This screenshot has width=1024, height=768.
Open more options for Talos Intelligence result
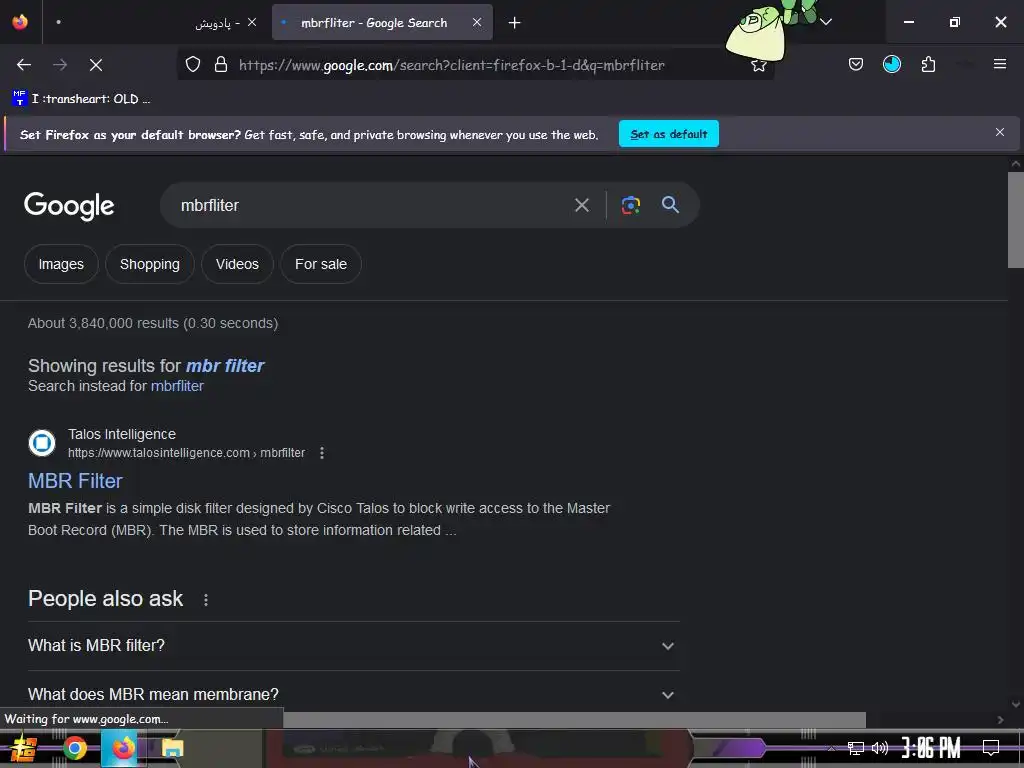(321, 453)
